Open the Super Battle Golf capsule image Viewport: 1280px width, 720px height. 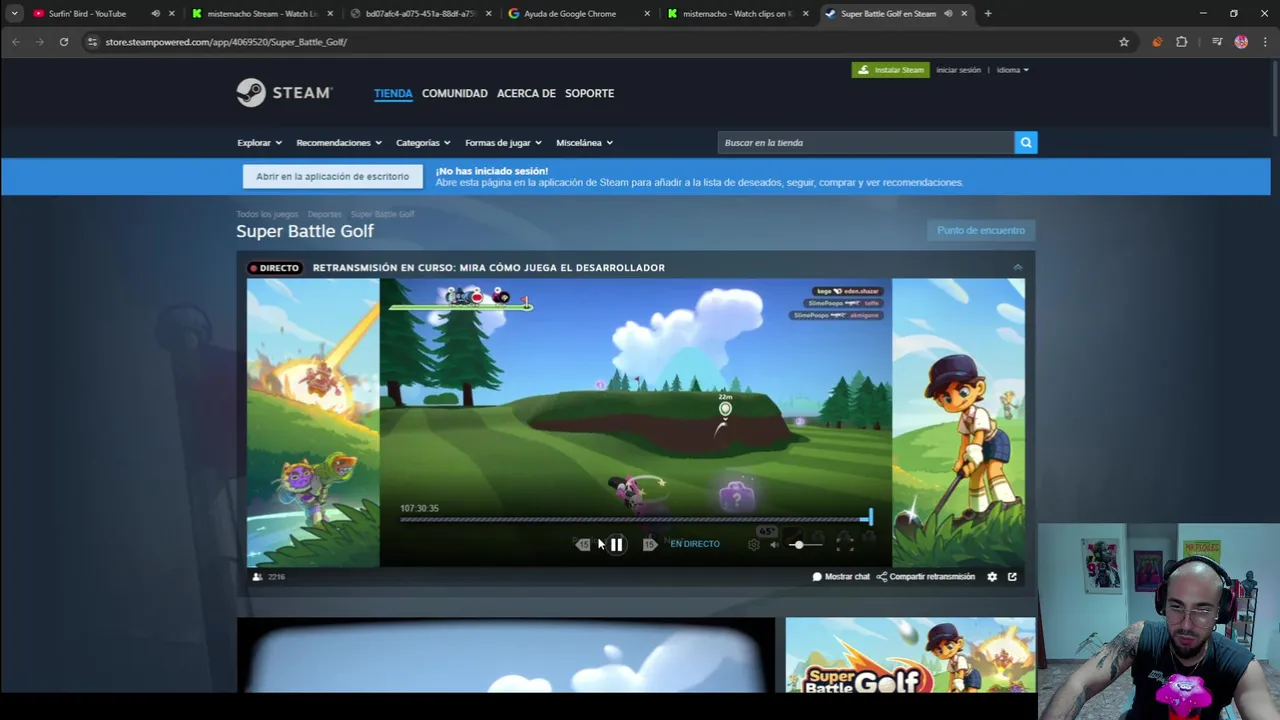[x=910, y=655]
